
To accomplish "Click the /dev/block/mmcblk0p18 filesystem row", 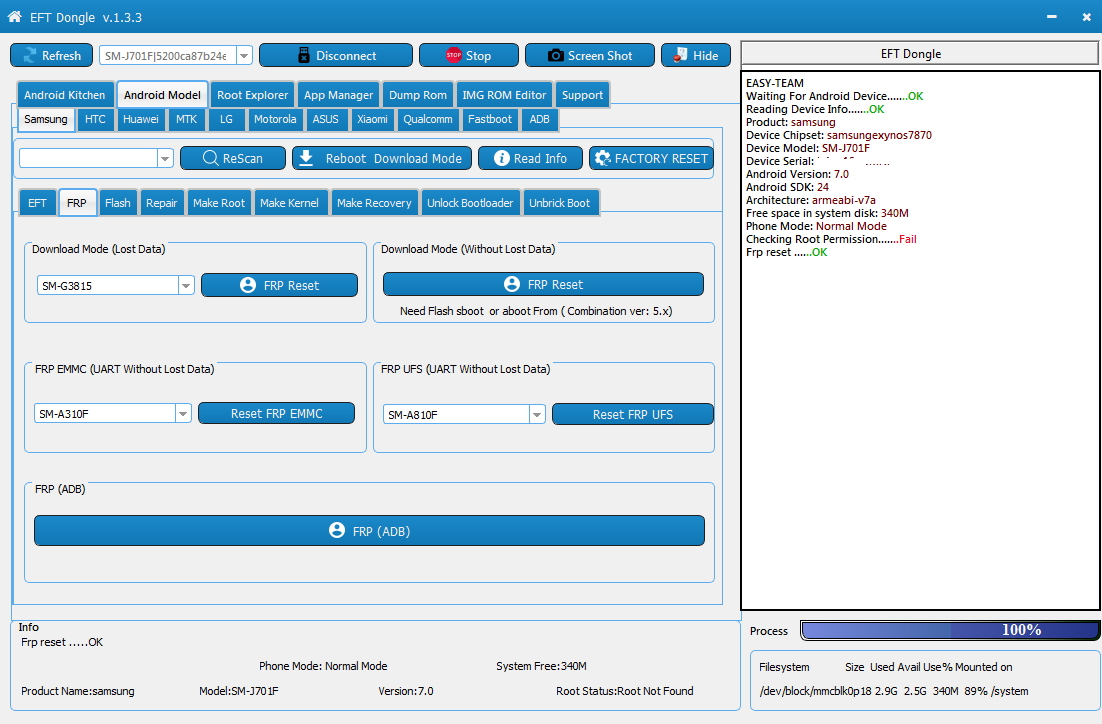I will [893, 691].
